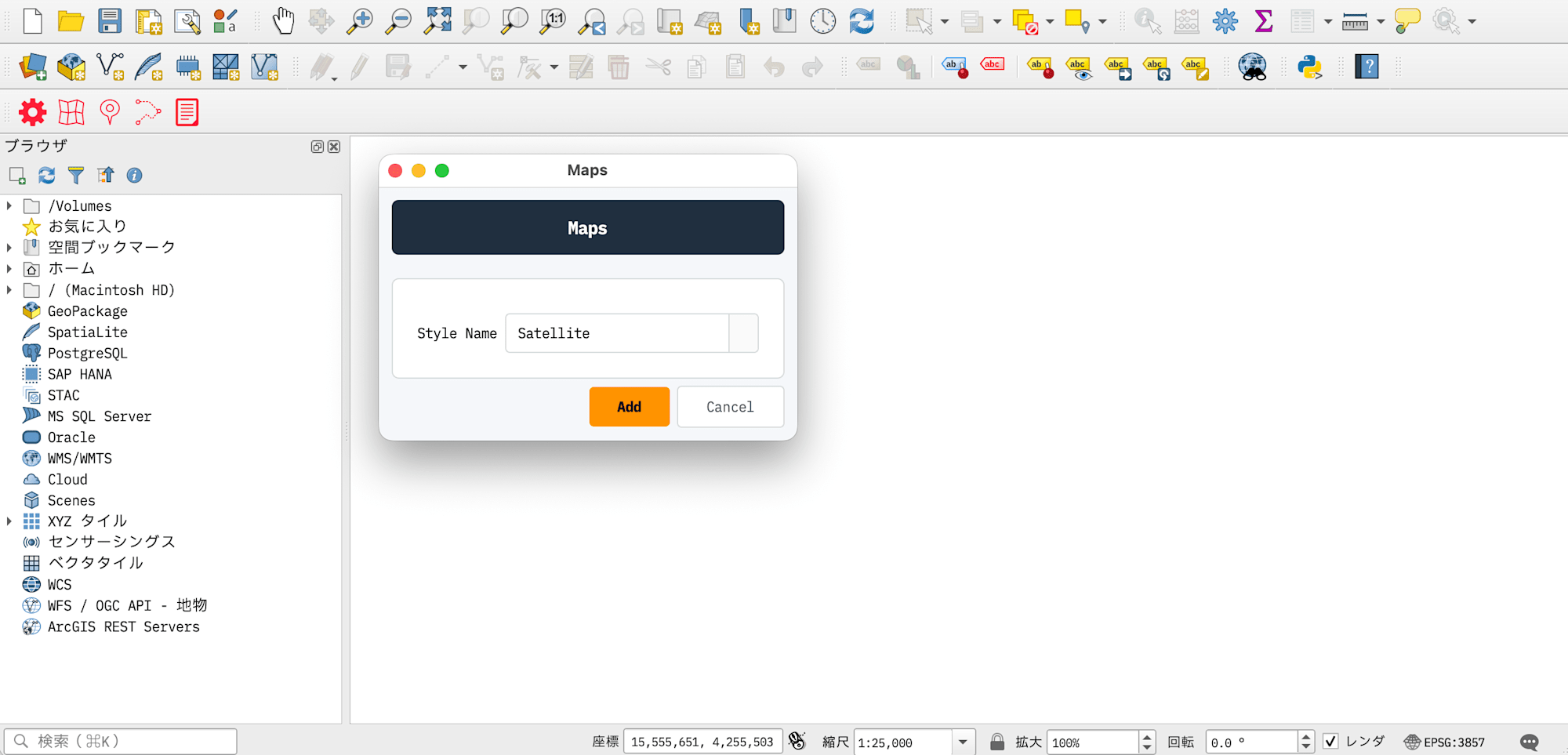Open the data source manager icon
Image resolution: width=1568 pixels, height=755 pixels.
click(x=33, y=67)
